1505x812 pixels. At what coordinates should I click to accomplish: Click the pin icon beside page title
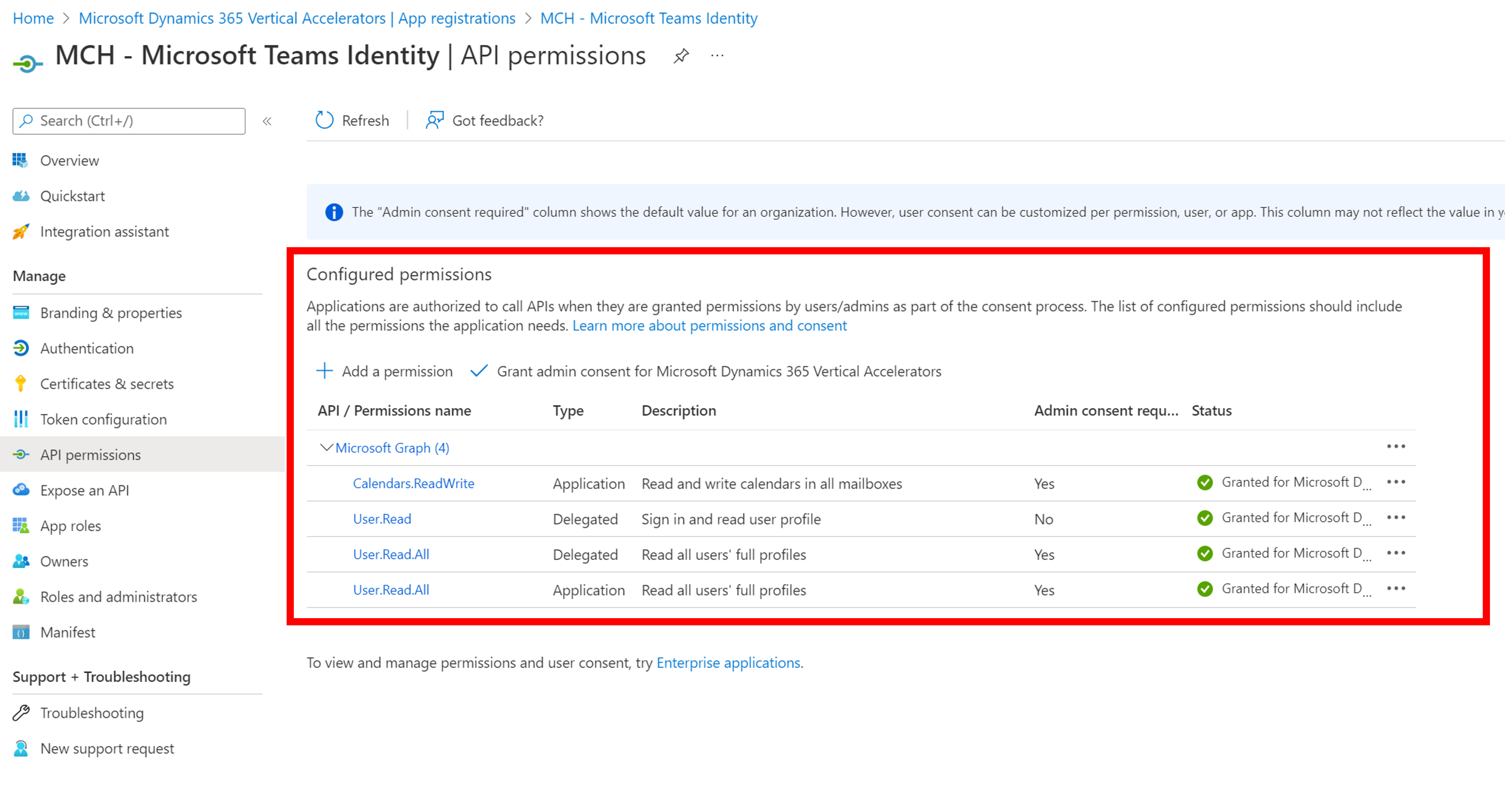point(681,56)
